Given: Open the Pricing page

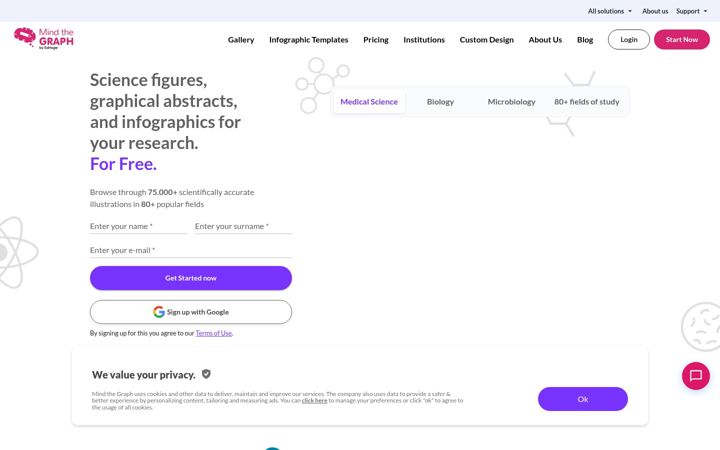Looking at the screenshot, I should click(x=376, y=39).
